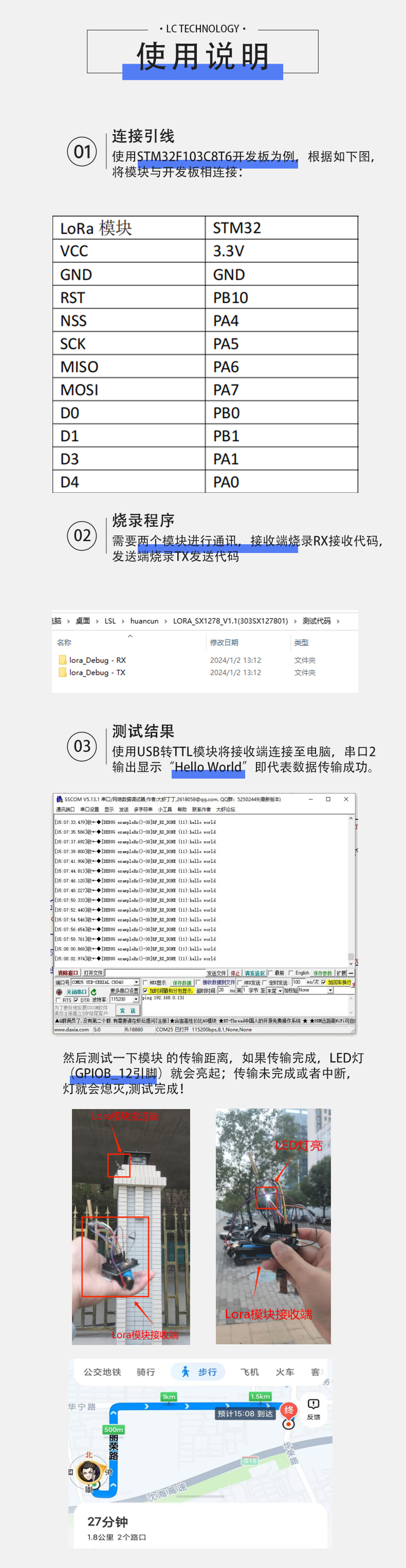Toggle the HEX显示 checkbox

pos(145,983)
